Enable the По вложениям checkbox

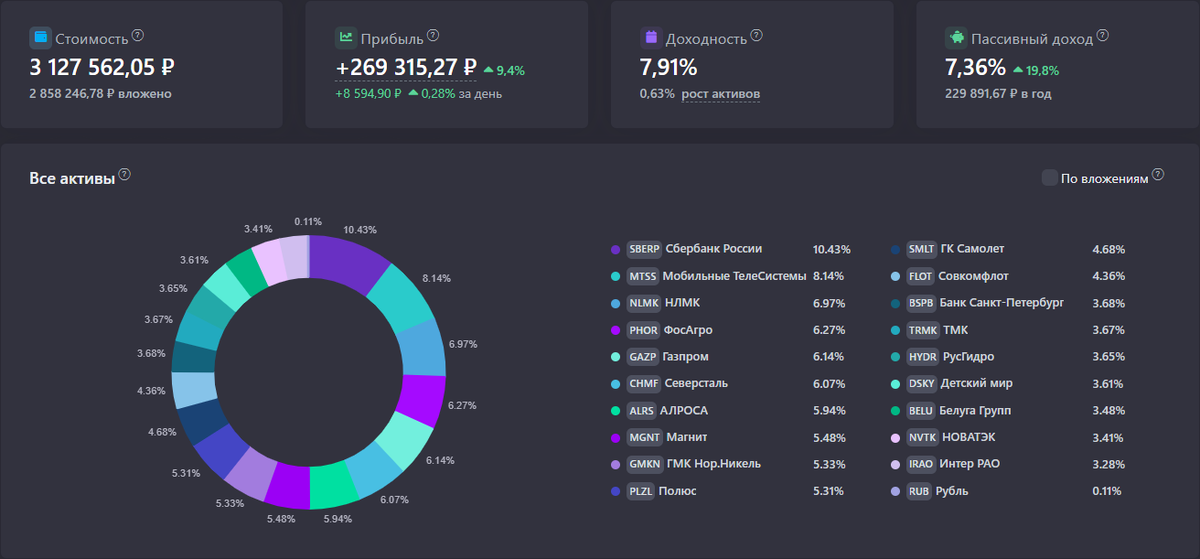tap(1049, 178)
